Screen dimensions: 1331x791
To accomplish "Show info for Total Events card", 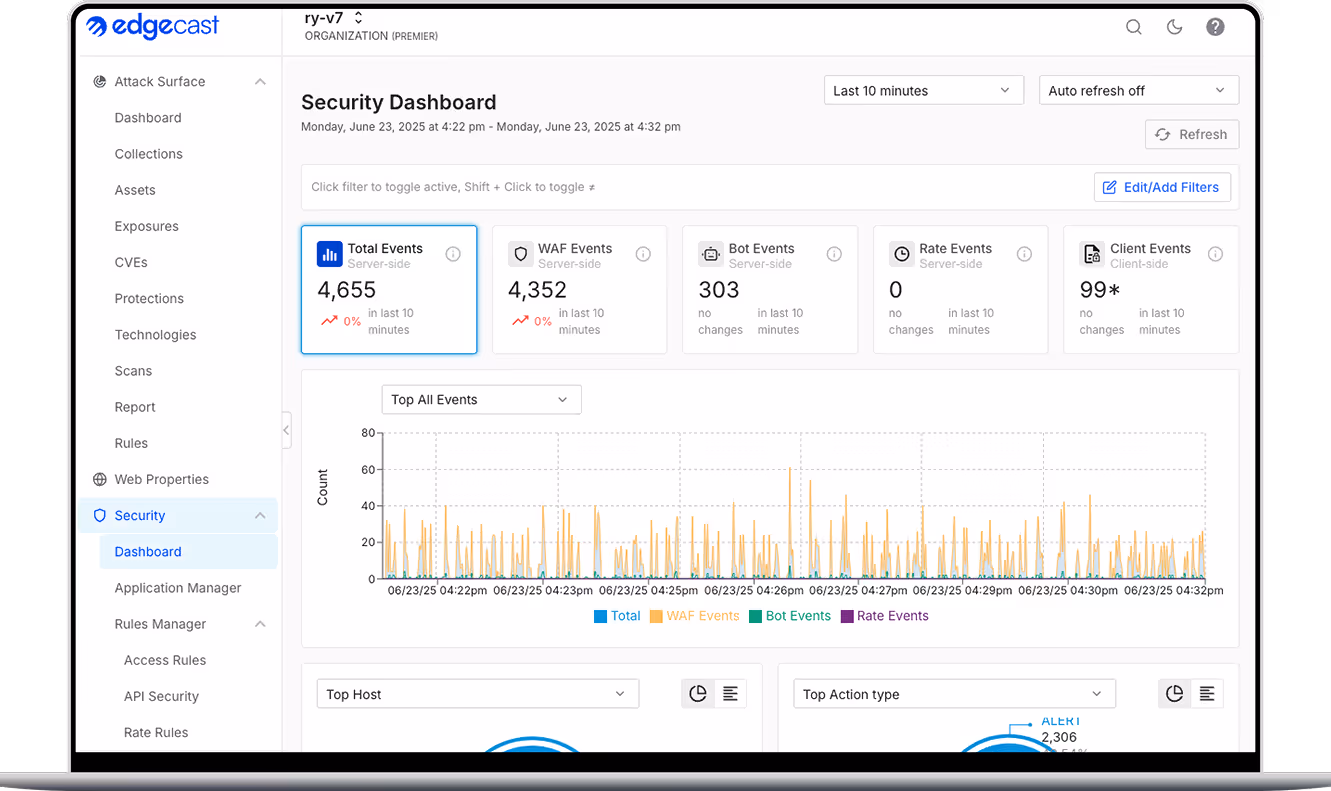I will coord(453,254).
